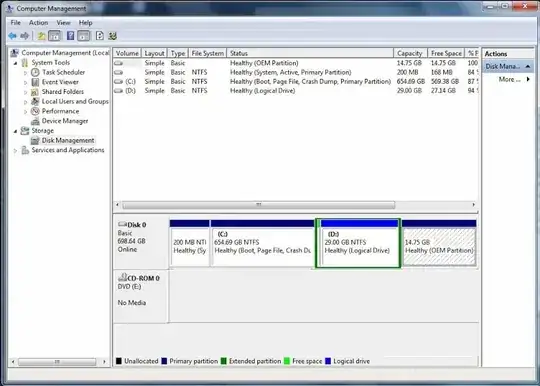Image resolution: width=540 pixels, height=386 pixels.
Task: Click the Event Viewer icon in tree
Action: click(35, 82)
